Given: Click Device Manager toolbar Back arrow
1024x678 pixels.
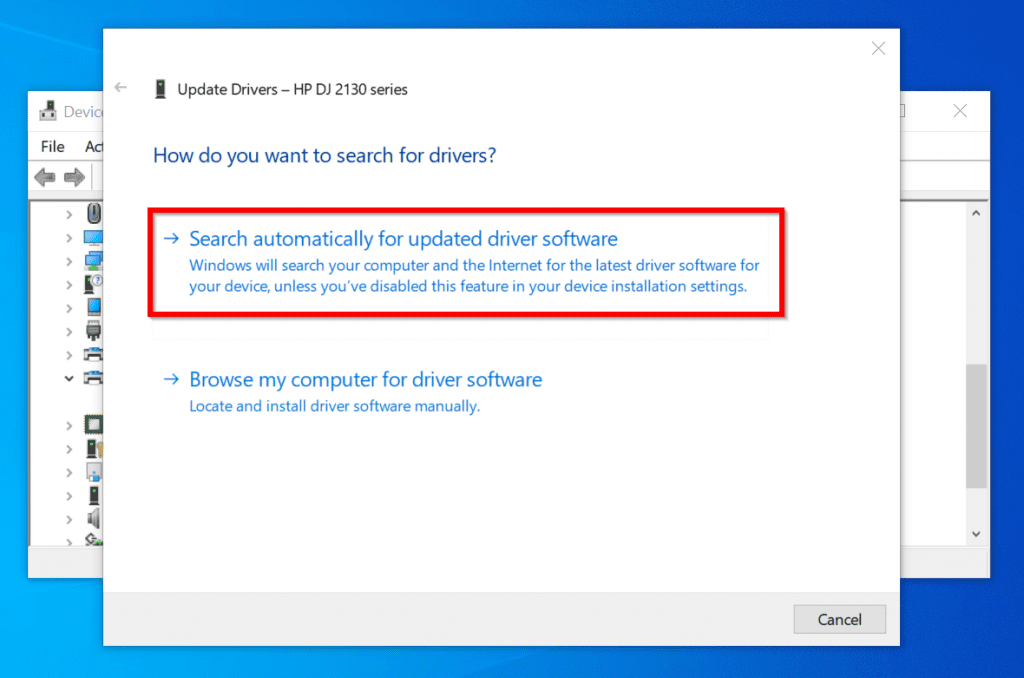Looking at the screenshot, I should (45, 177).
